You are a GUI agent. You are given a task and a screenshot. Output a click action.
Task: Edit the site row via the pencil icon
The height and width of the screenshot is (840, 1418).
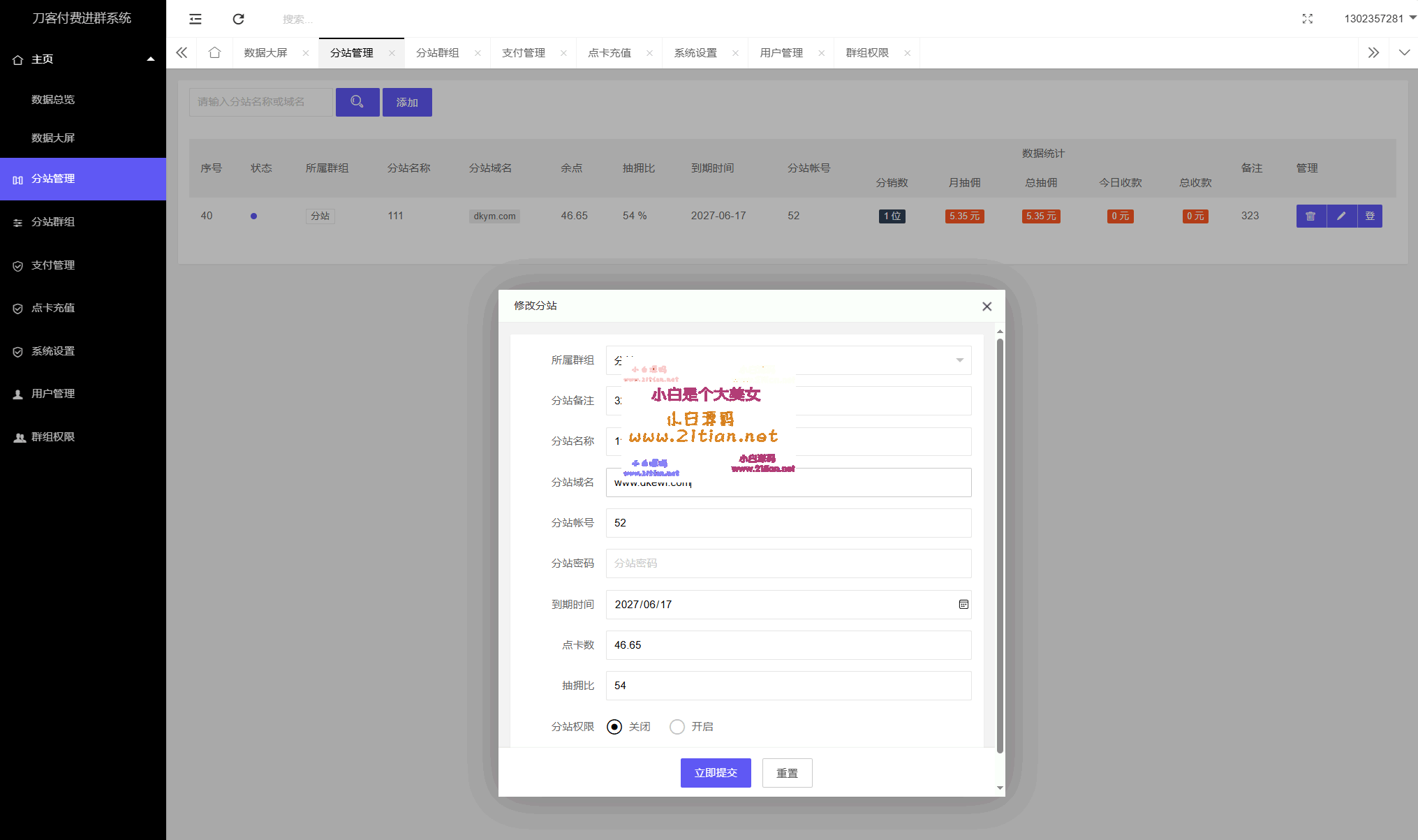(1341, 216)
